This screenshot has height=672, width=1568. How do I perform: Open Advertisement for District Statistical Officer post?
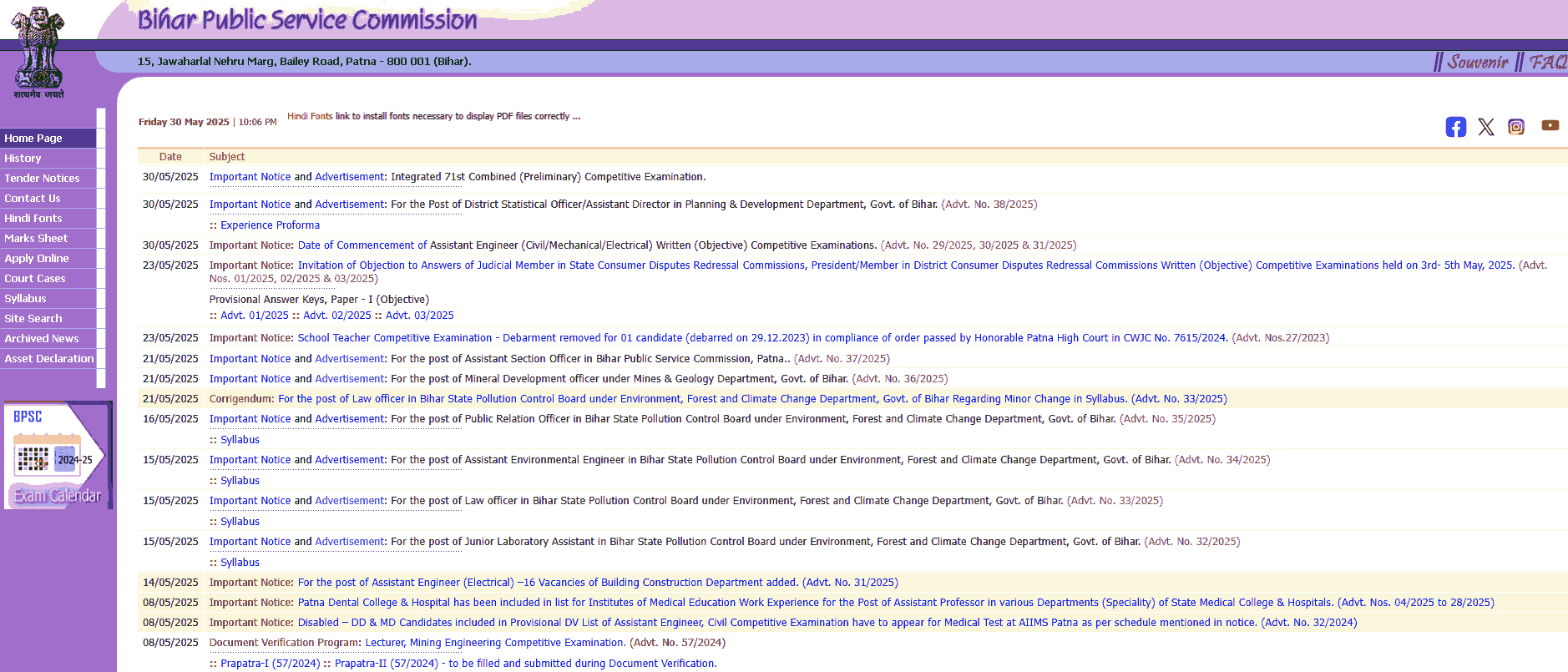[x=350, y=205]
